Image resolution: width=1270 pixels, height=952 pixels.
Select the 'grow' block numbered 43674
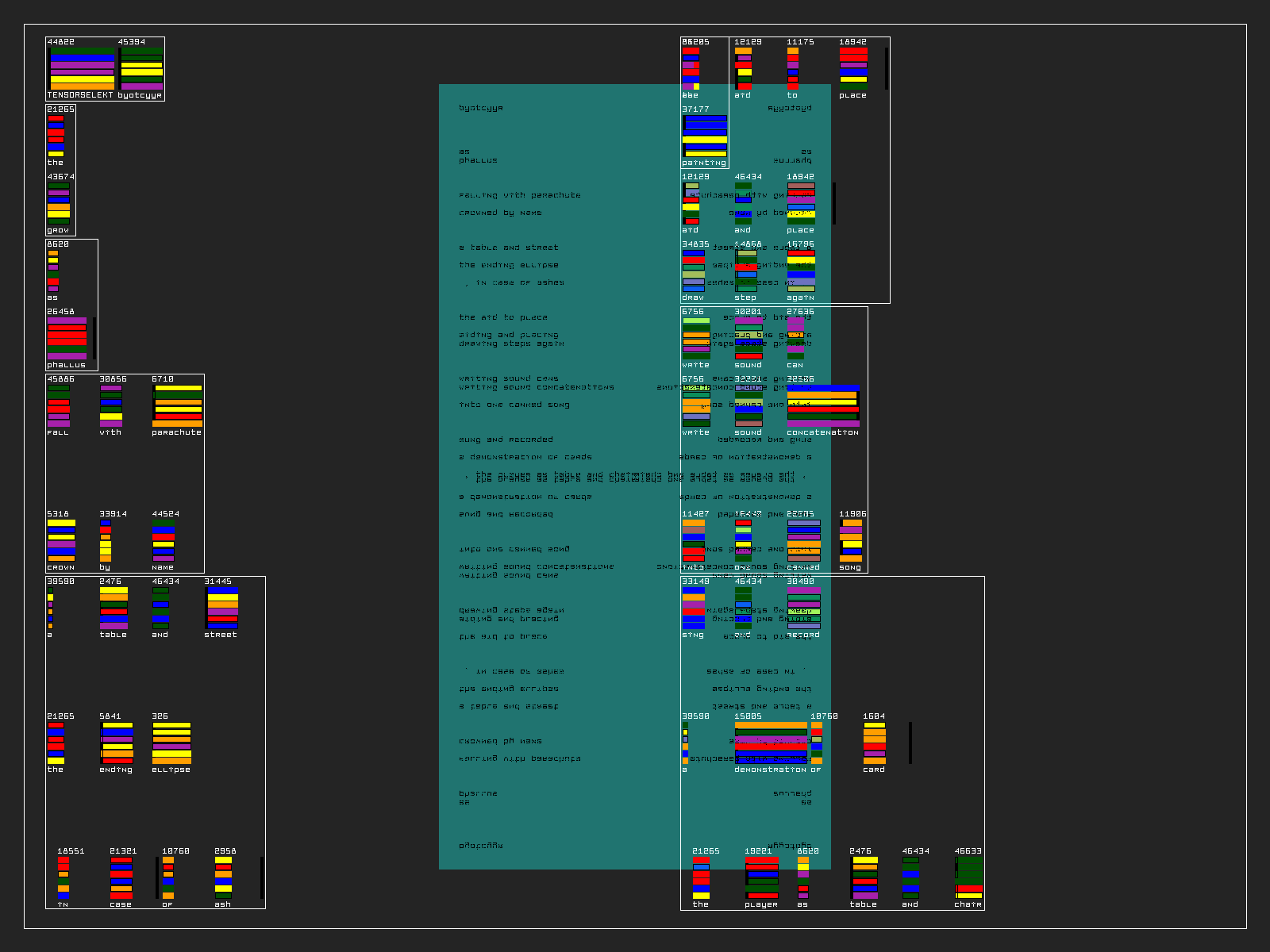(x=59, y=204)
